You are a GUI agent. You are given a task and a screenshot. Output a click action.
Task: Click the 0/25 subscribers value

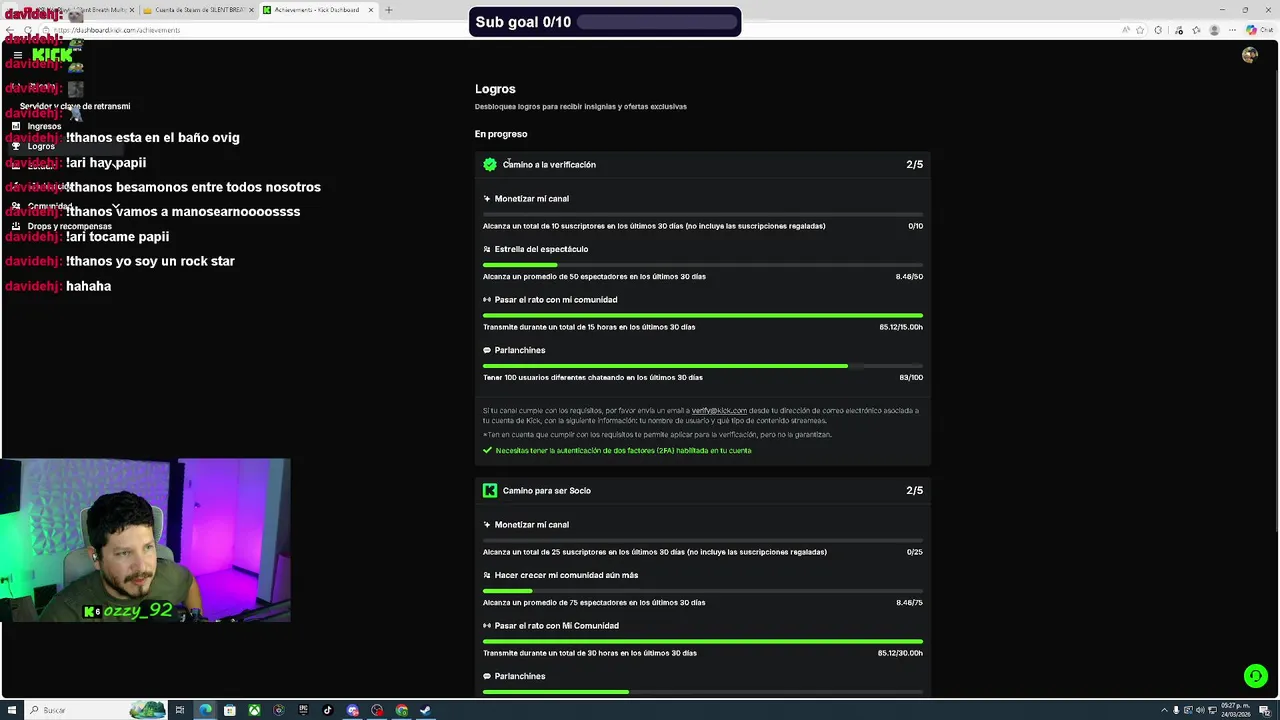point(915,552)
